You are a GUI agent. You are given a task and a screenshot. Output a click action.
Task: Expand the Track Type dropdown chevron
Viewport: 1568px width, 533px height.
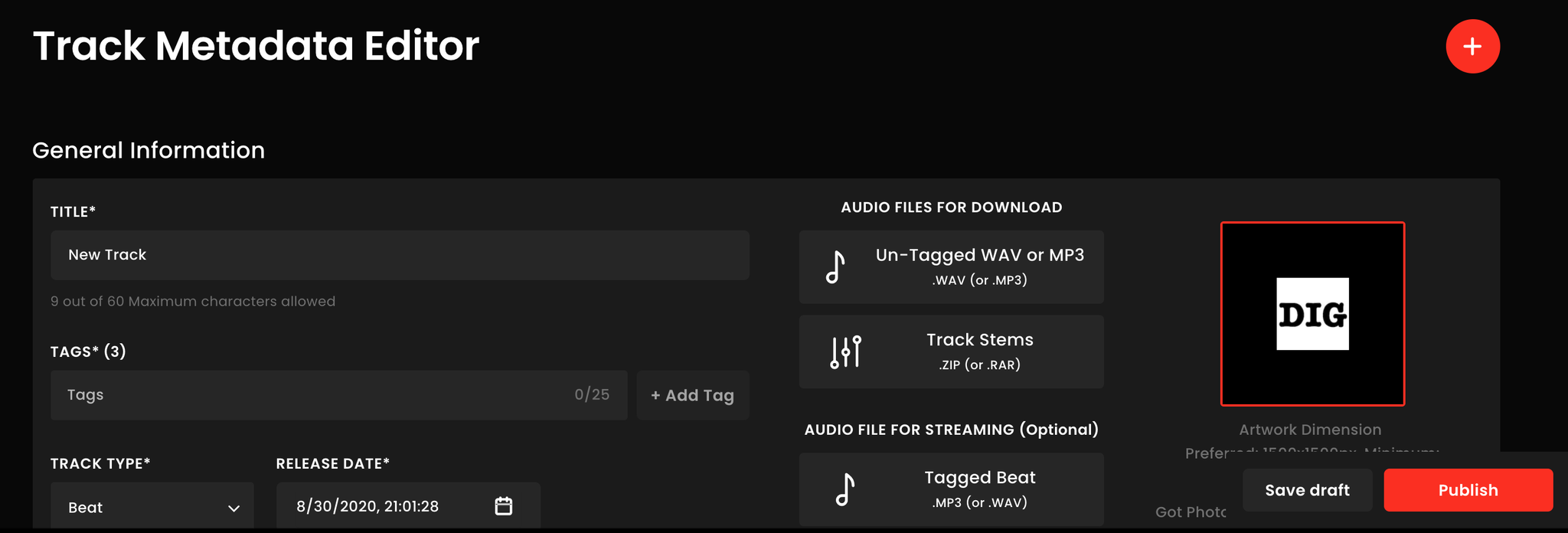click(x=234, y=508)
